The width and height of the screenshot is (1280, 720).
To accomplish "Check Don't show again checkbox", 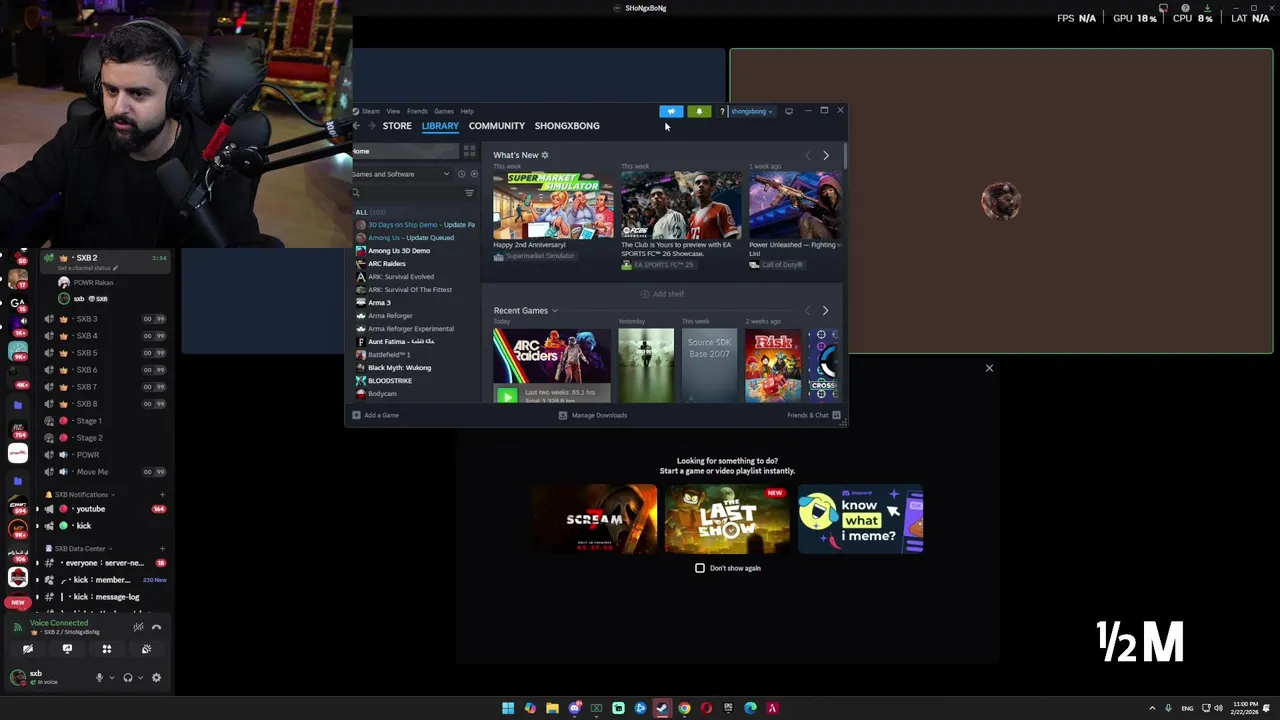I will coord(700,568).
